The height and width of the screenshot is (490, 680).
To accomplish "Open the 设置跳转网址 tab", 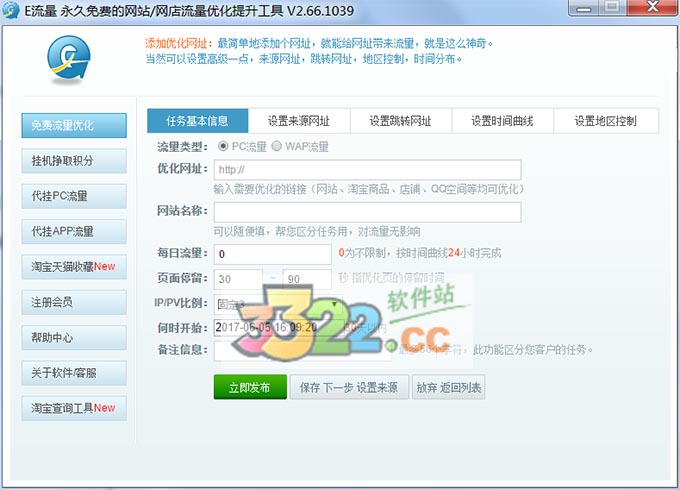I will 400,121.
